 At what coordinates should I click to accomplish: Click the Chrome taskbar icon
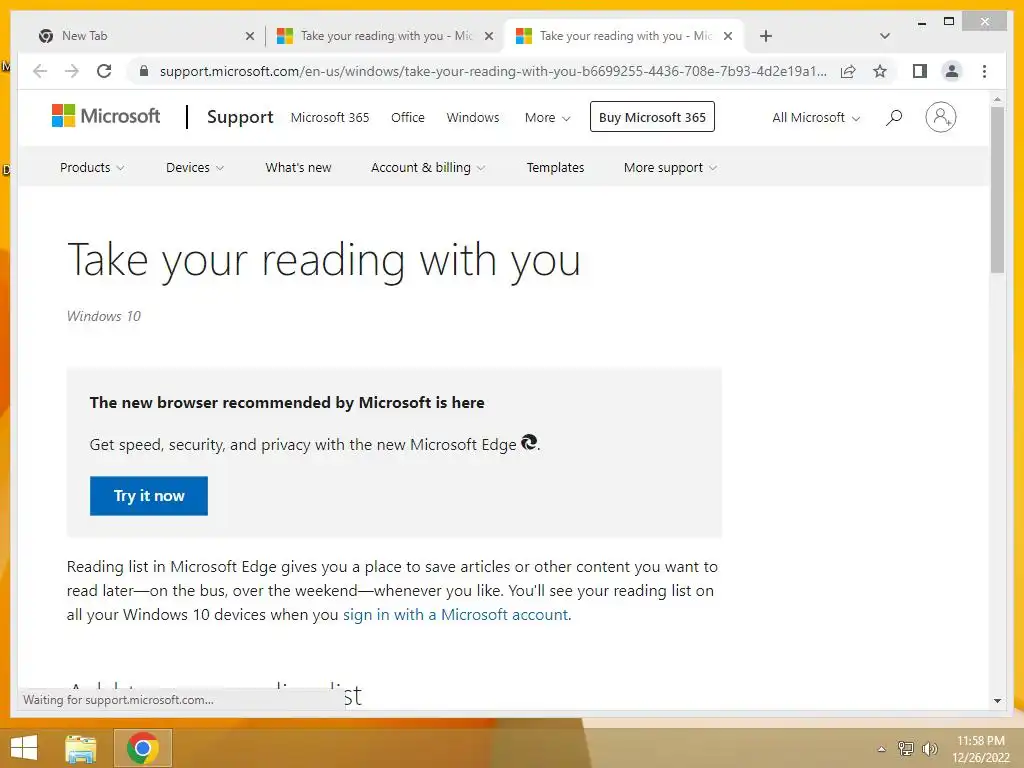pos(143,748)
